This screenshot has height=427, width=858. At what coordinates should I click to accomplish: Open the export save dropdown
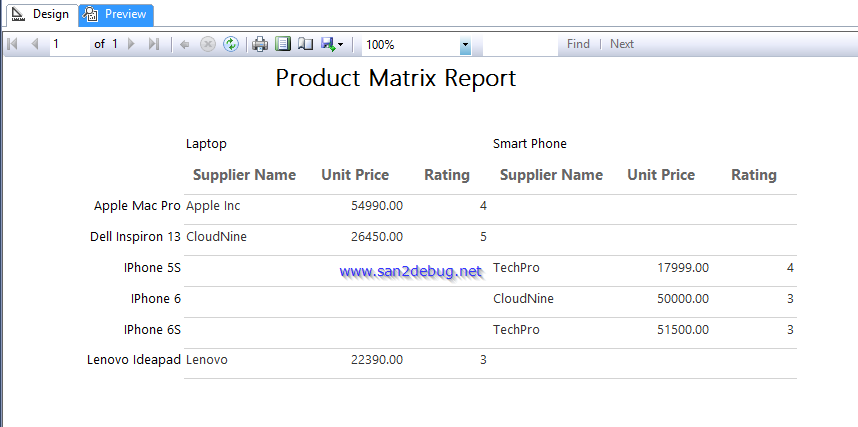tap(332, 44)
